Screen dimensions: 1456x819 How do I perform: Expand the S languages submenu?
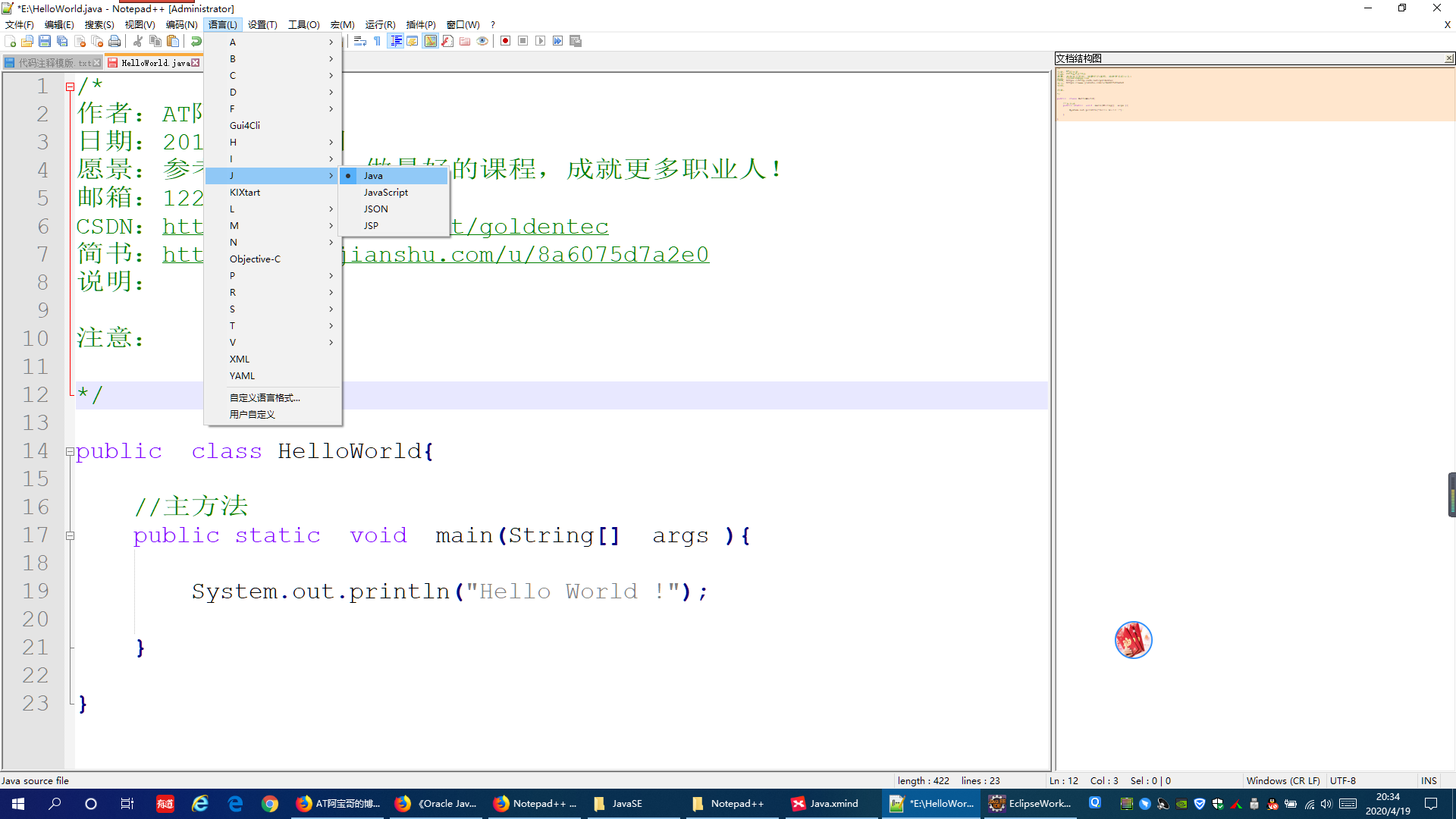click(272, 309)
